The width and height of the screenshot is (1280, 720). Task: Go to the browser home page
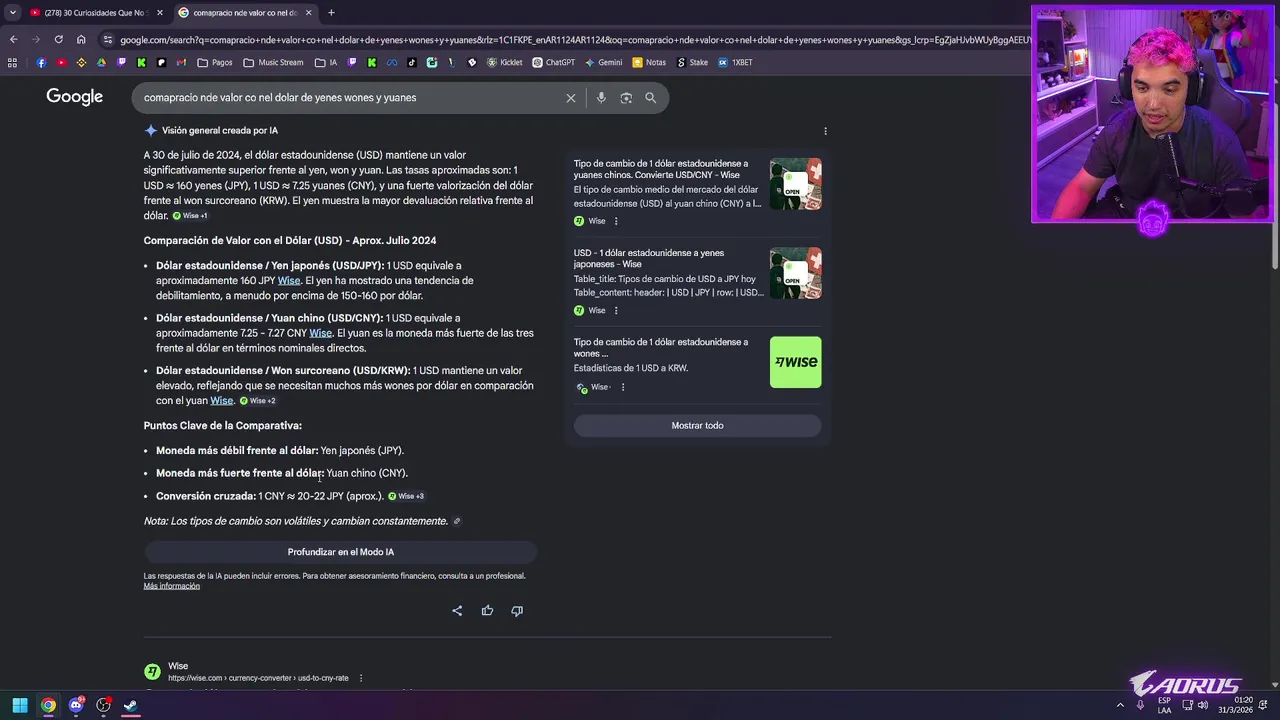[81, 39]
